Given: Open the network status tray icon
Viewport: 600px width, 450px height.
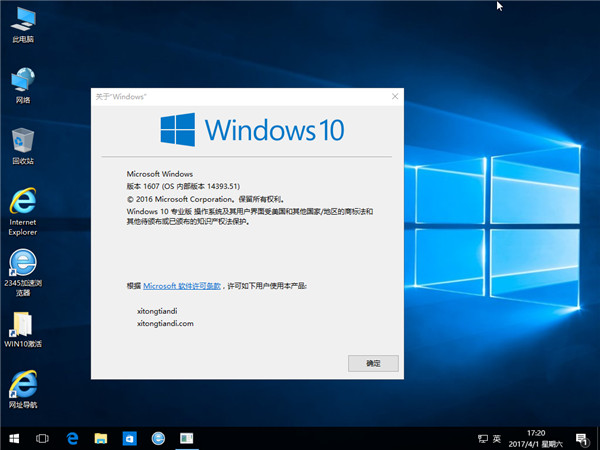Looking at the screenshot, I should tap(483, 439).
